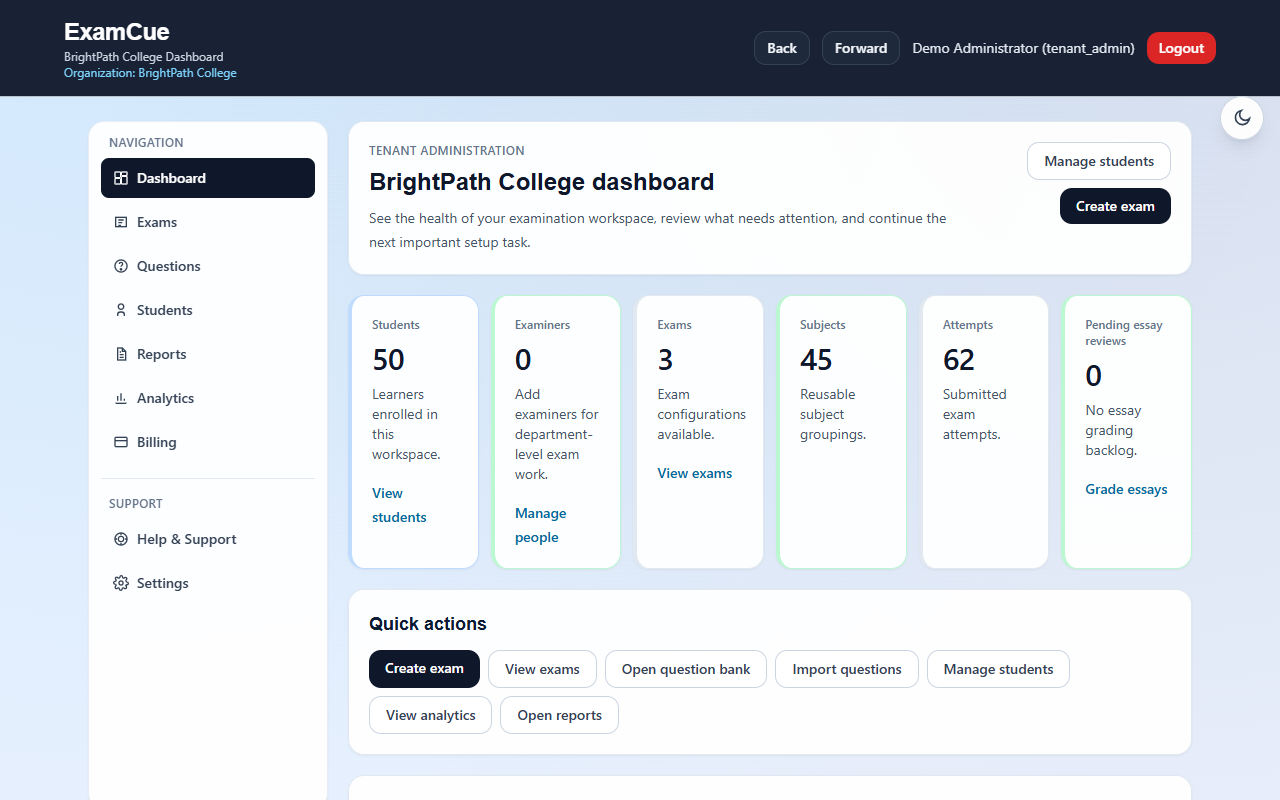
Task: Click the Billing card icon
Action: coord(121,442)
